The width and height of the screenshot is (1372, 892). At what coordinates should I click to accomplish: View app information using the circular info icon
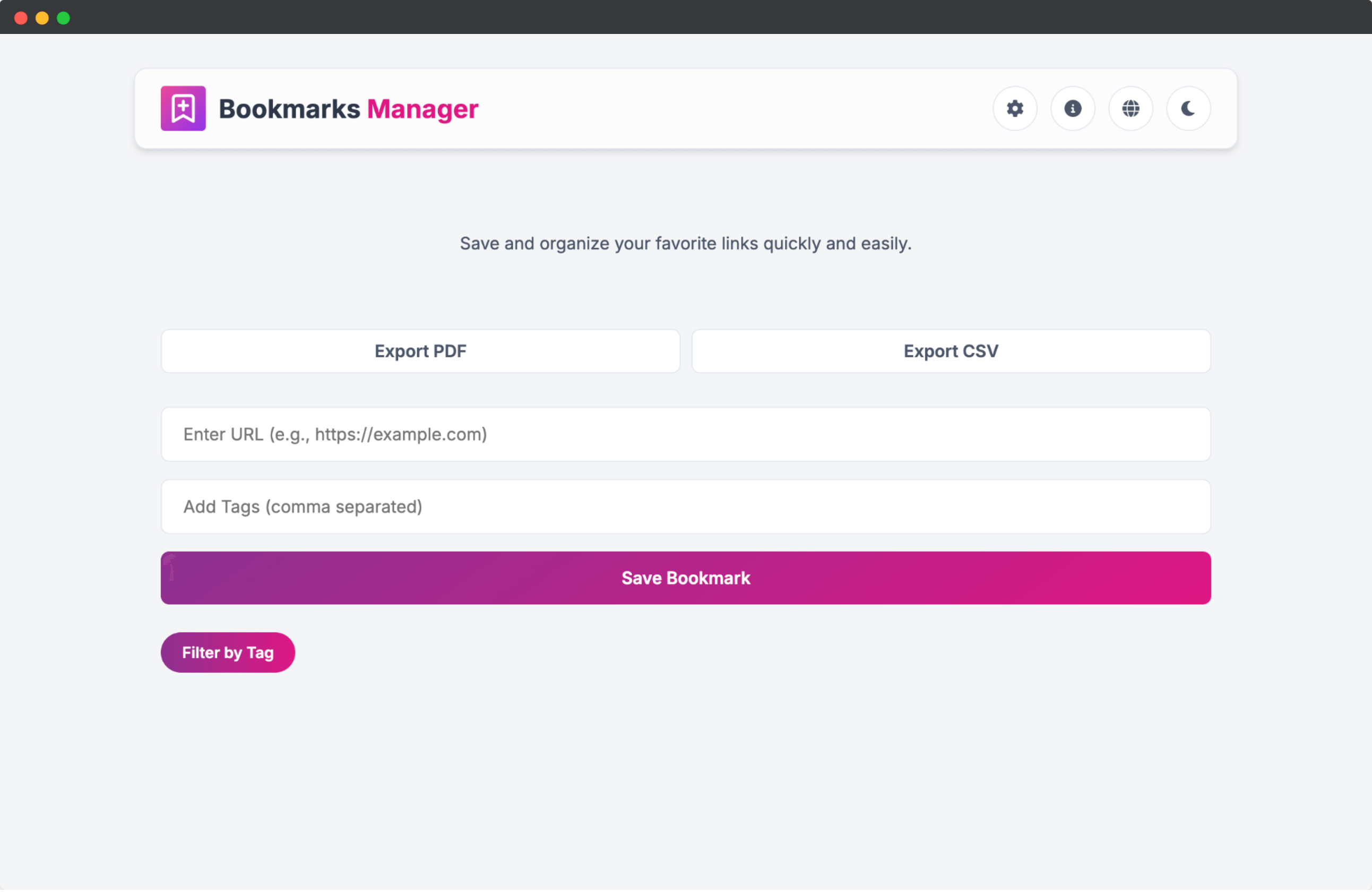[1072, 108]
